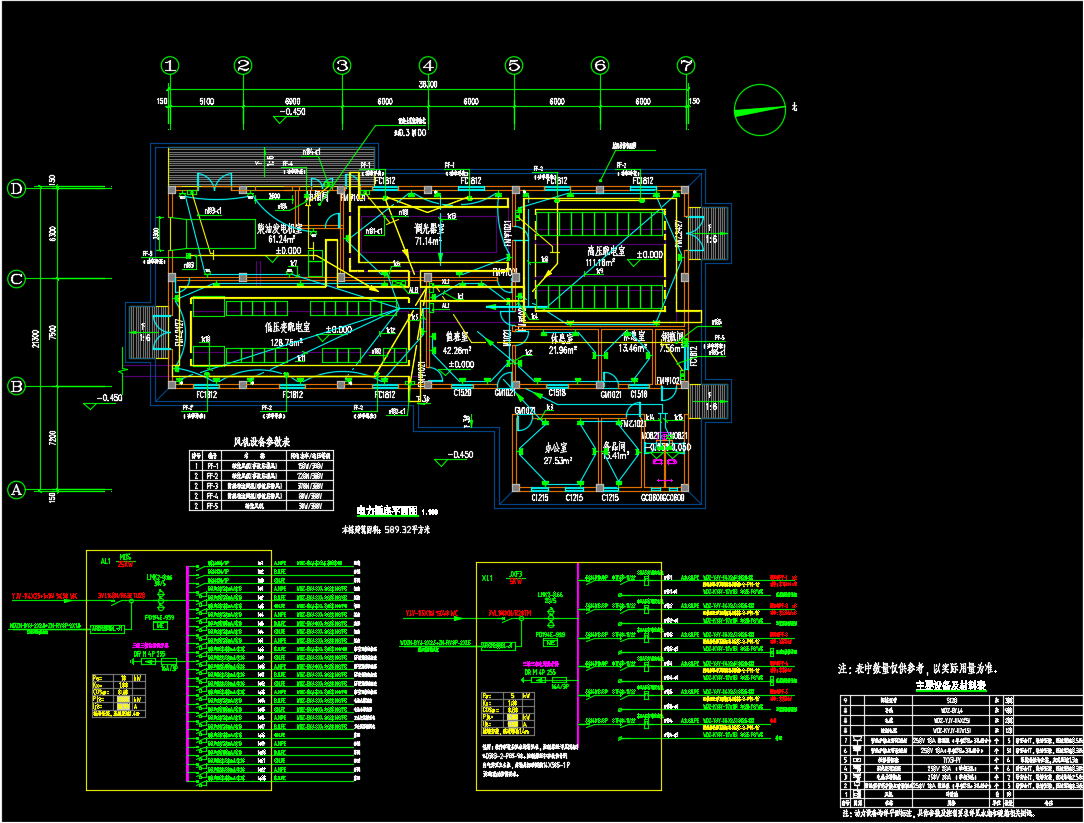Select grid axis bubble letter D
Image resolution: width=1084 pixels, height=823 pixels.
pyautogui.click(x=16, y=188)
